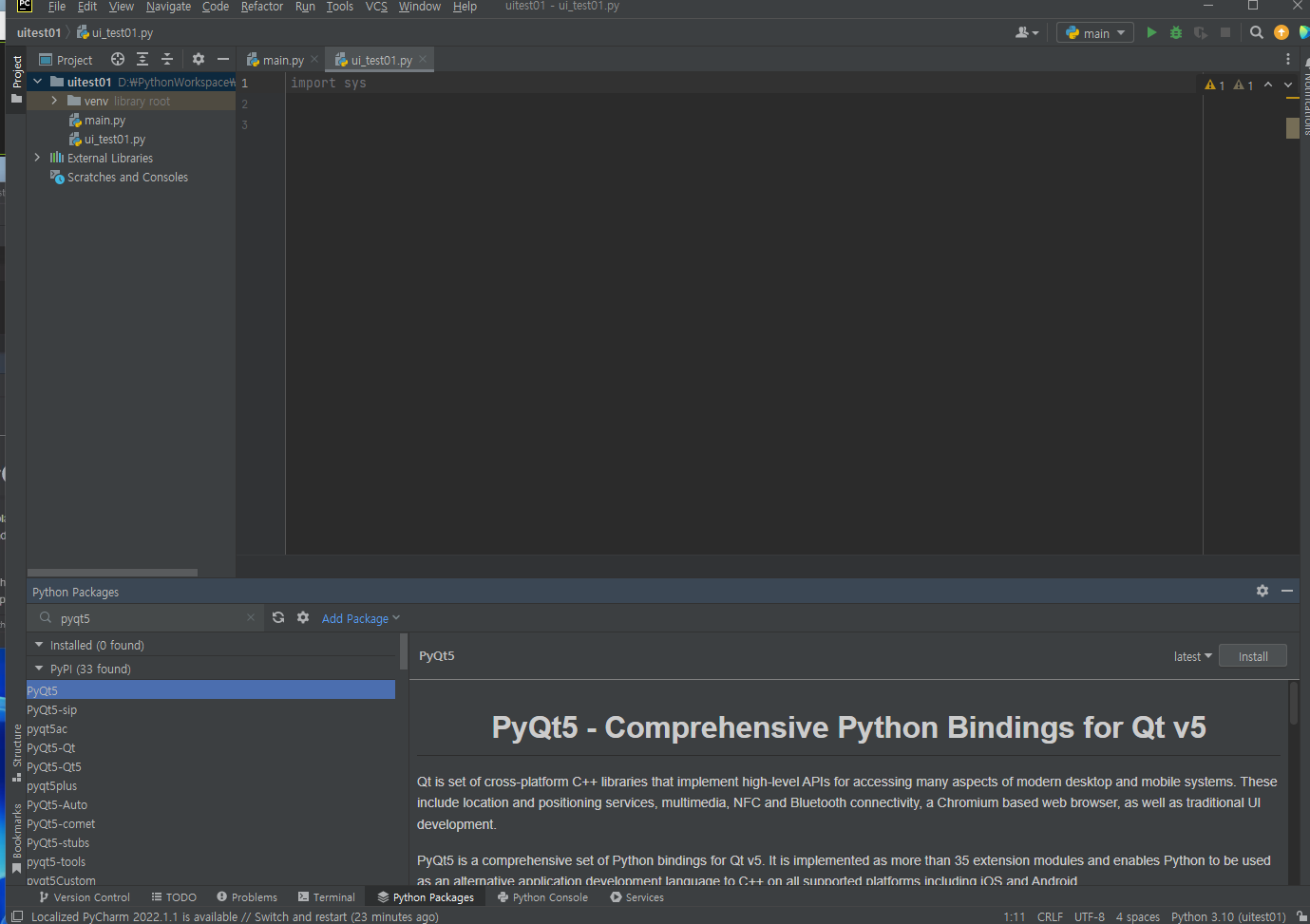This screenshot has height=924, width=1310.
Task: Click the warnings indicator in the editor
Action: point(1229,85)
